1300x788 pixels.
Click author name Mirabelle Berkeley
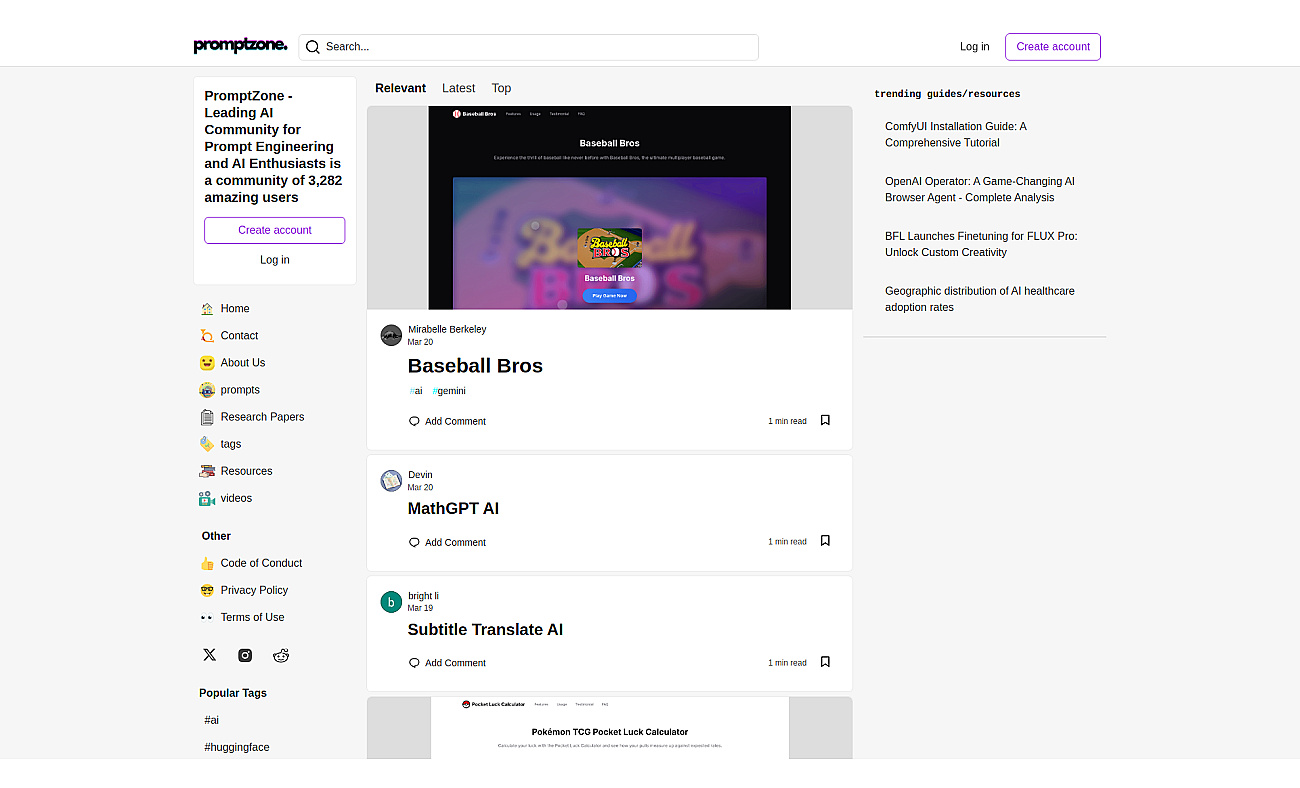click(x=447, y=329)
